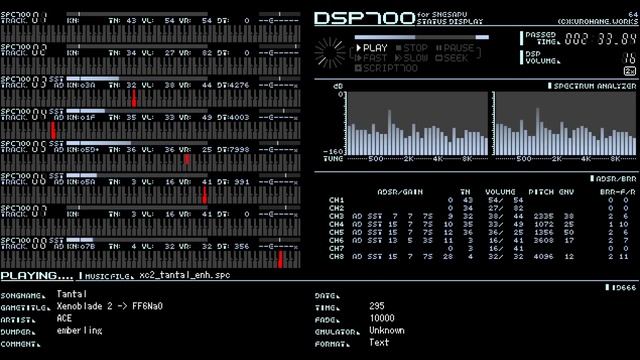Click the artist name ACE
Viewport: 640px width, 360px height.
click(64, 318)
